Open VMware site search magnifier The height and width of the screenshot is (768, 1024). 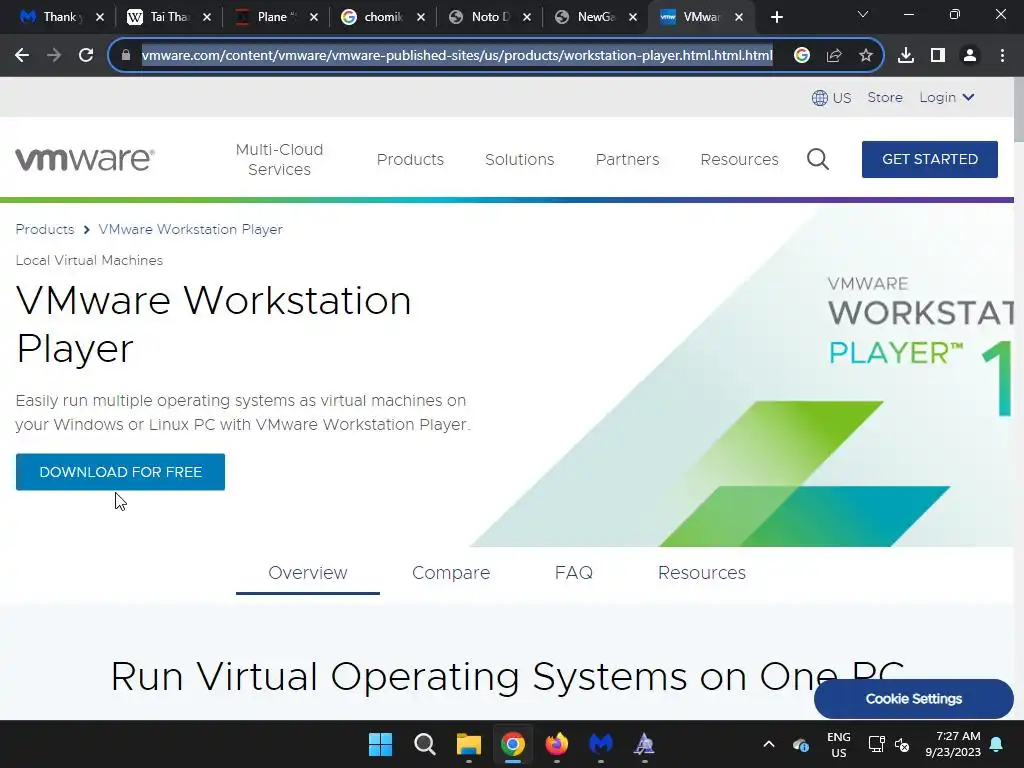point(818,159)
